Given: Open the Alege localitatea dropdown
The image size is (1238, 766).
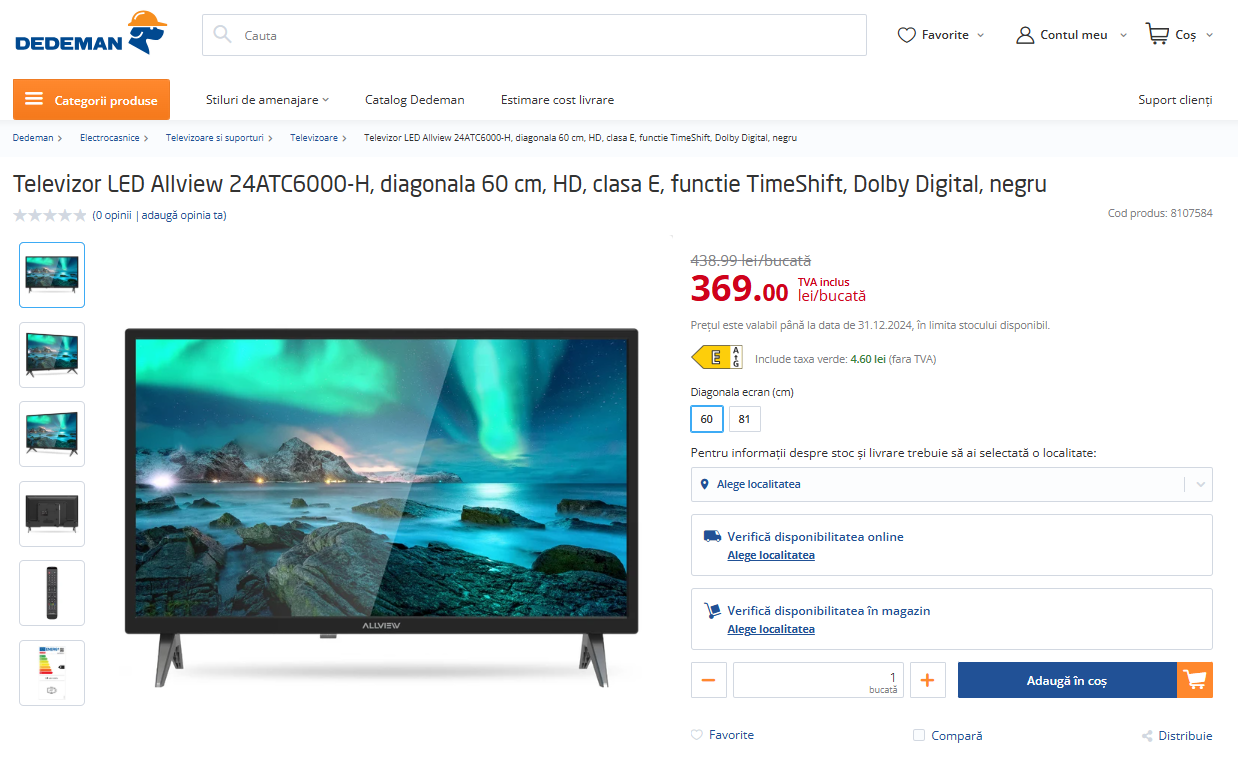Looking at the screenshot, I should 952,484.
